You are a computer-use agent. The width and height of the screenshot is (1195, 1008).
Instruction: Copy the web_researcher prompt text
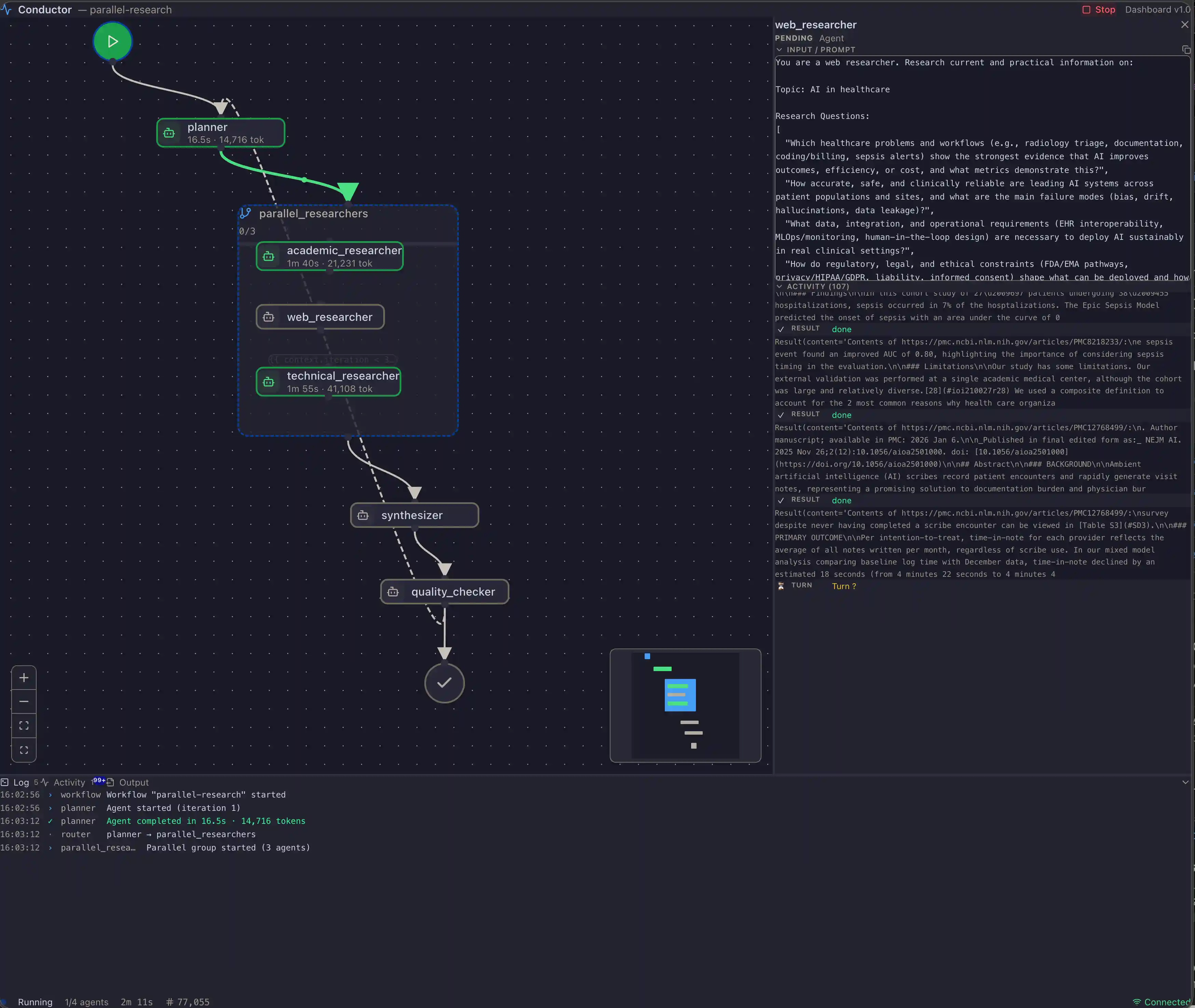click(1186, 50)
